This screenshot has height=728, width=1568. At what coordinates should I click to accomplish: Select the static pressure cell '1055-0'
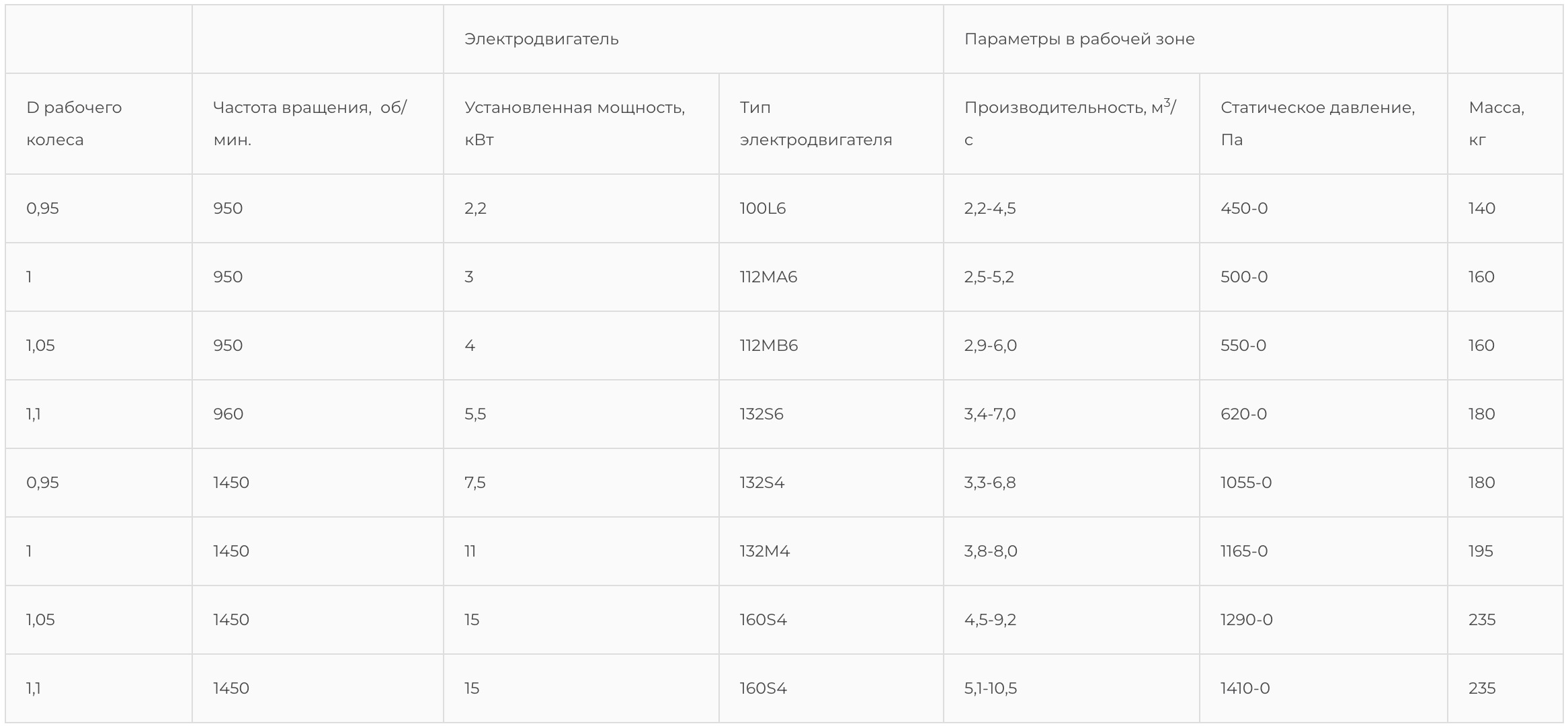[x=1245, y=483]
